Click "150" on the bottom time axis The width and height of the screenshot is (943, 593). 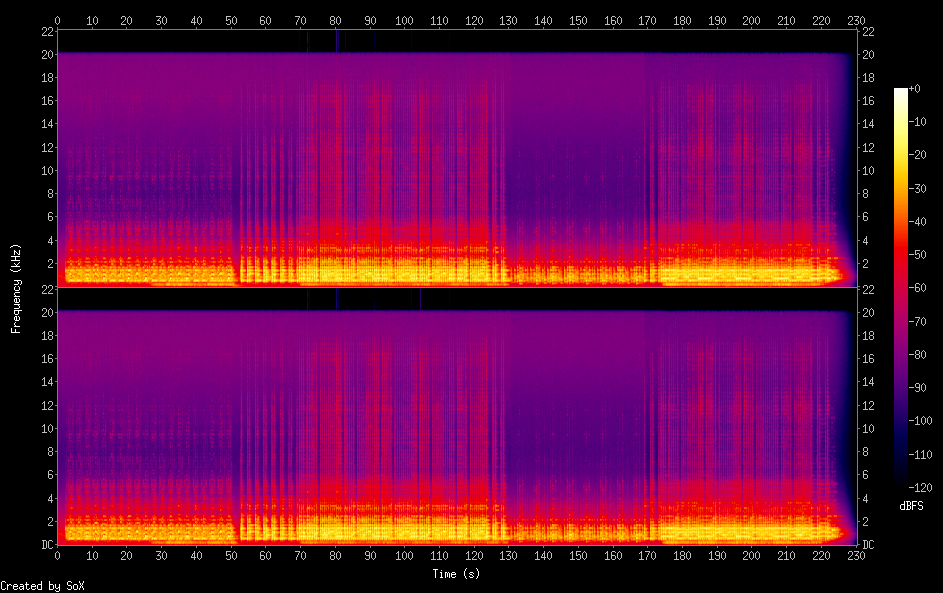(x=578, y=556)
